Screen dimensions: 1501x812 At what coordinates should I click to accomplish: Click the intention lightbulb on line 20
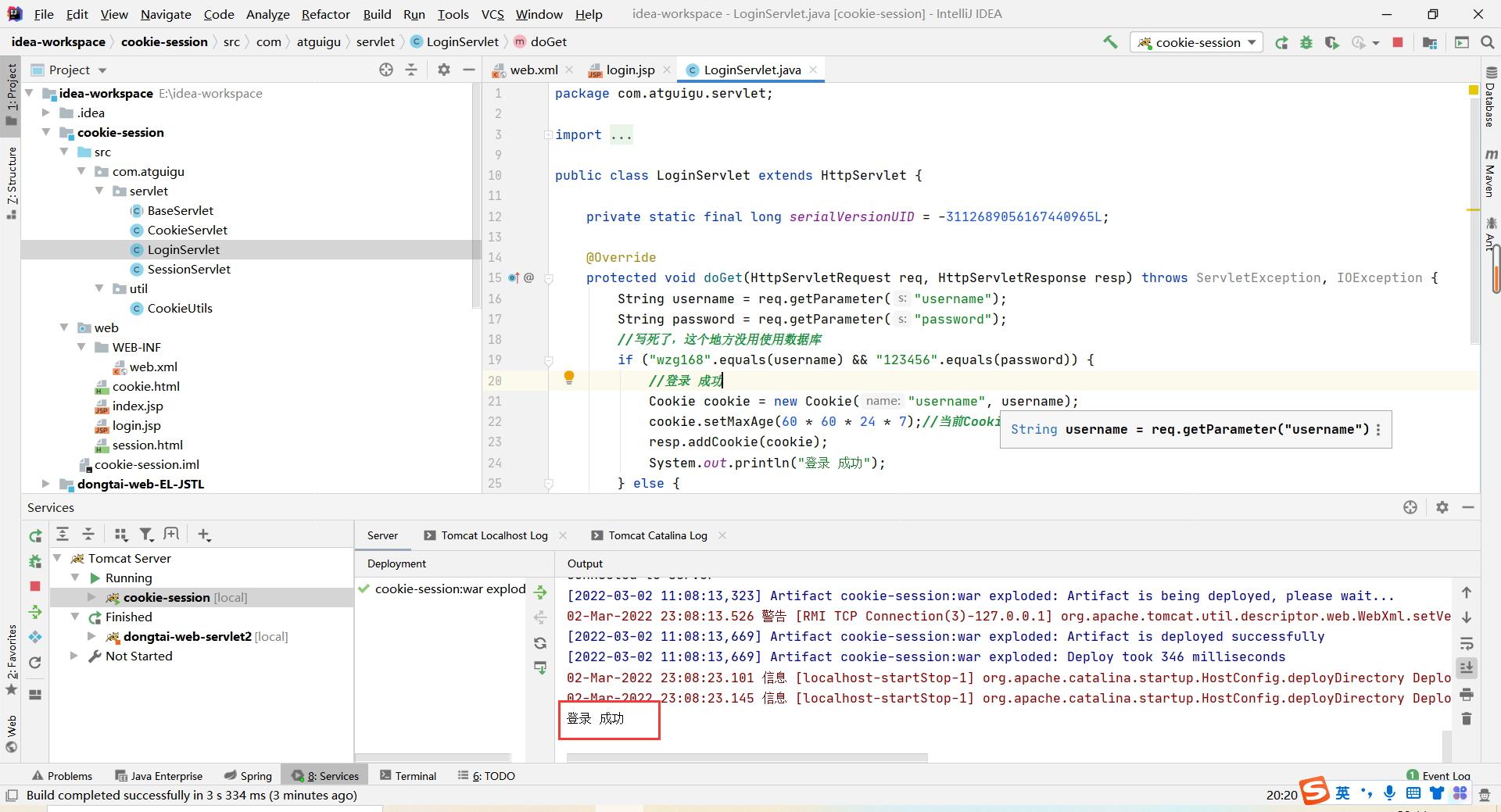[x=569, y=378]
